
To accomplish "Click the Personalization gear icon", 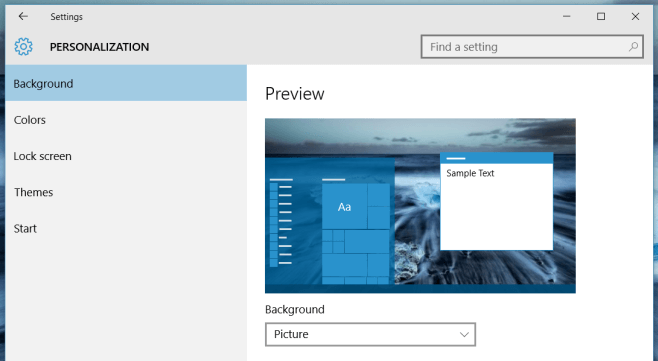I will click(23, 47).
